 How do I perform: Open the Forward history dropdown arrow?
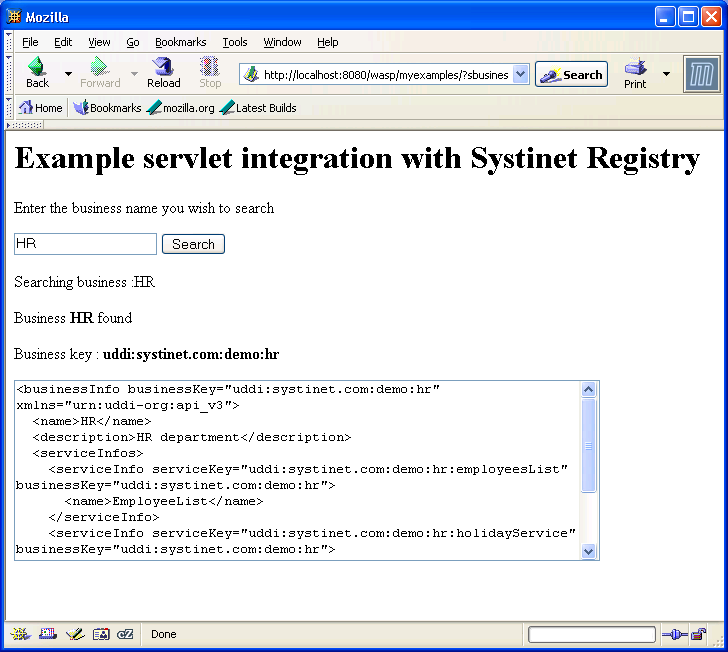tap(134, 74)
